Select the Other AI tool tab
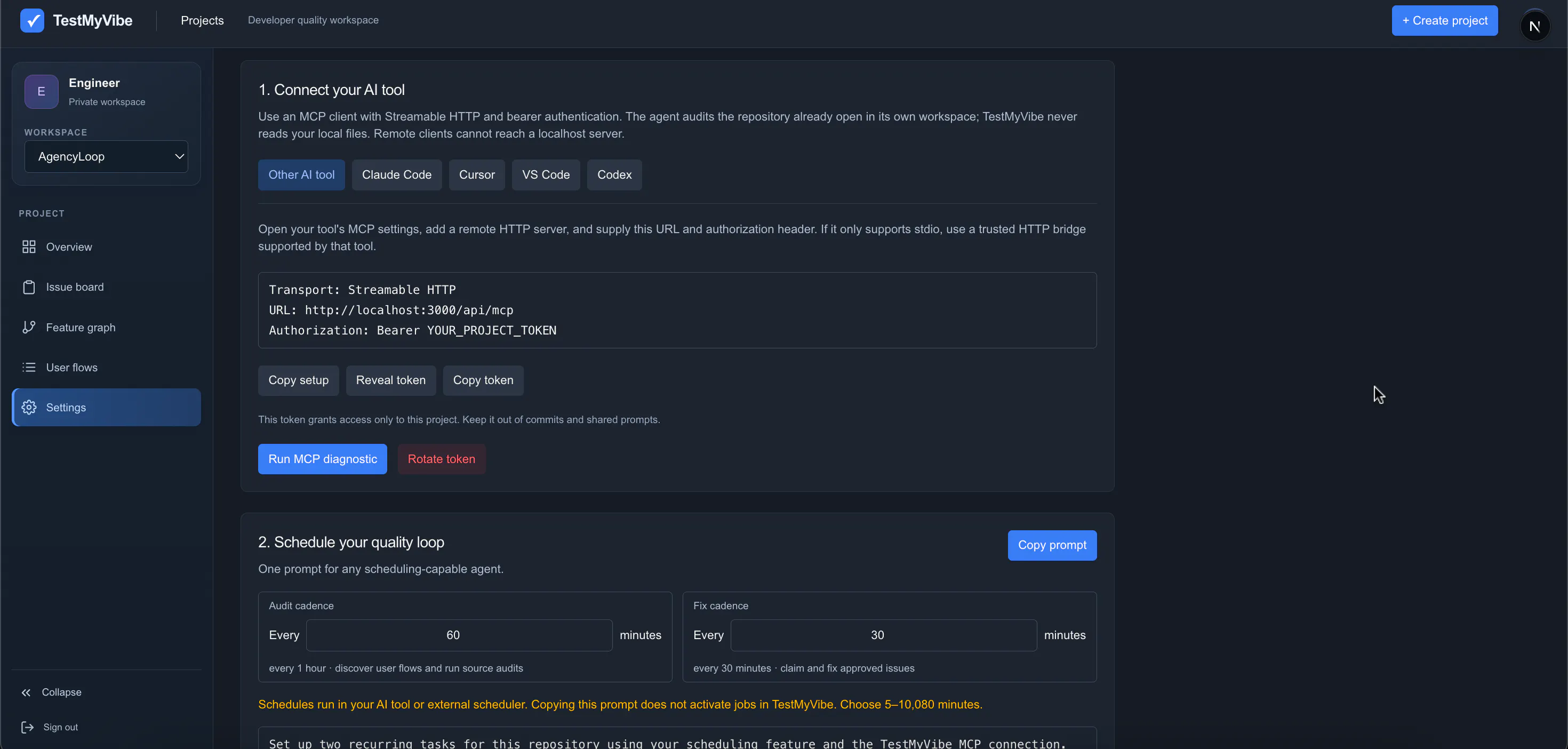The image size is (1568, 749). (x=301, y=175)
